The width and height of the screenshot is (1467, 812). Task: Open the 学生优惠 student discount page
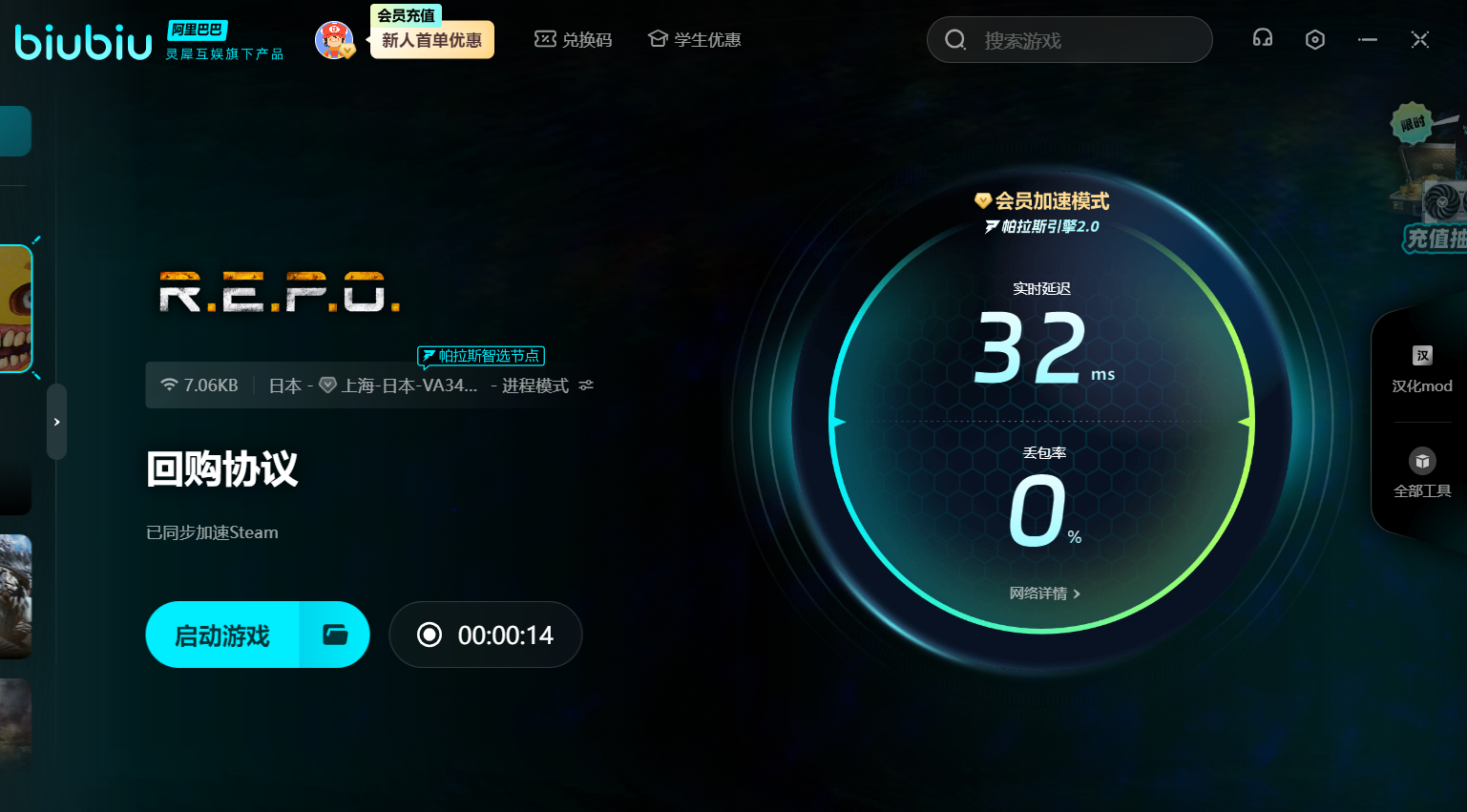[695, 40]
